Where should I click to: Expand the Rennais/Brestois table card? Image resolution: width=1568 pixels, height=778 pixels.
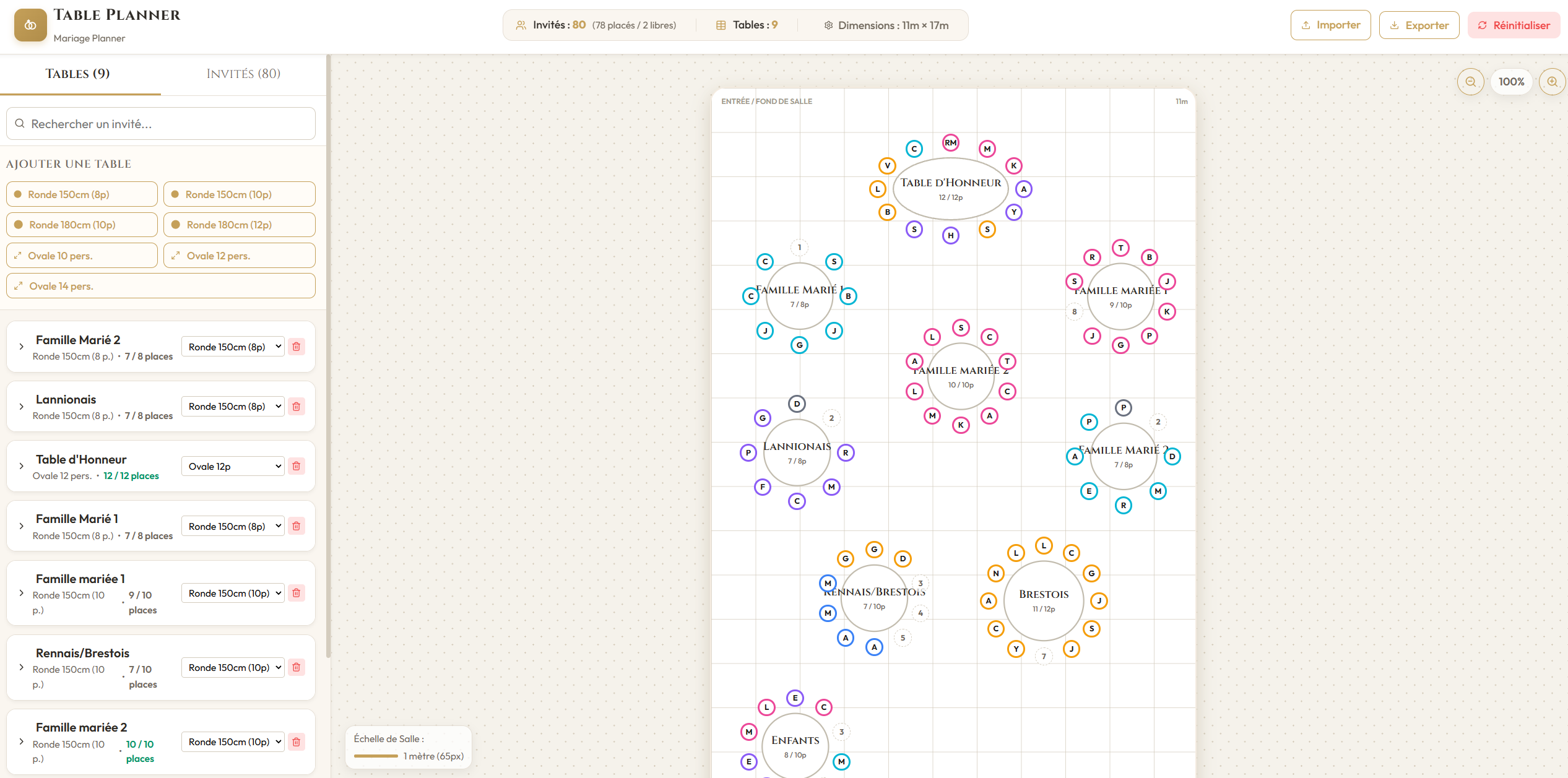pos(22,667)
